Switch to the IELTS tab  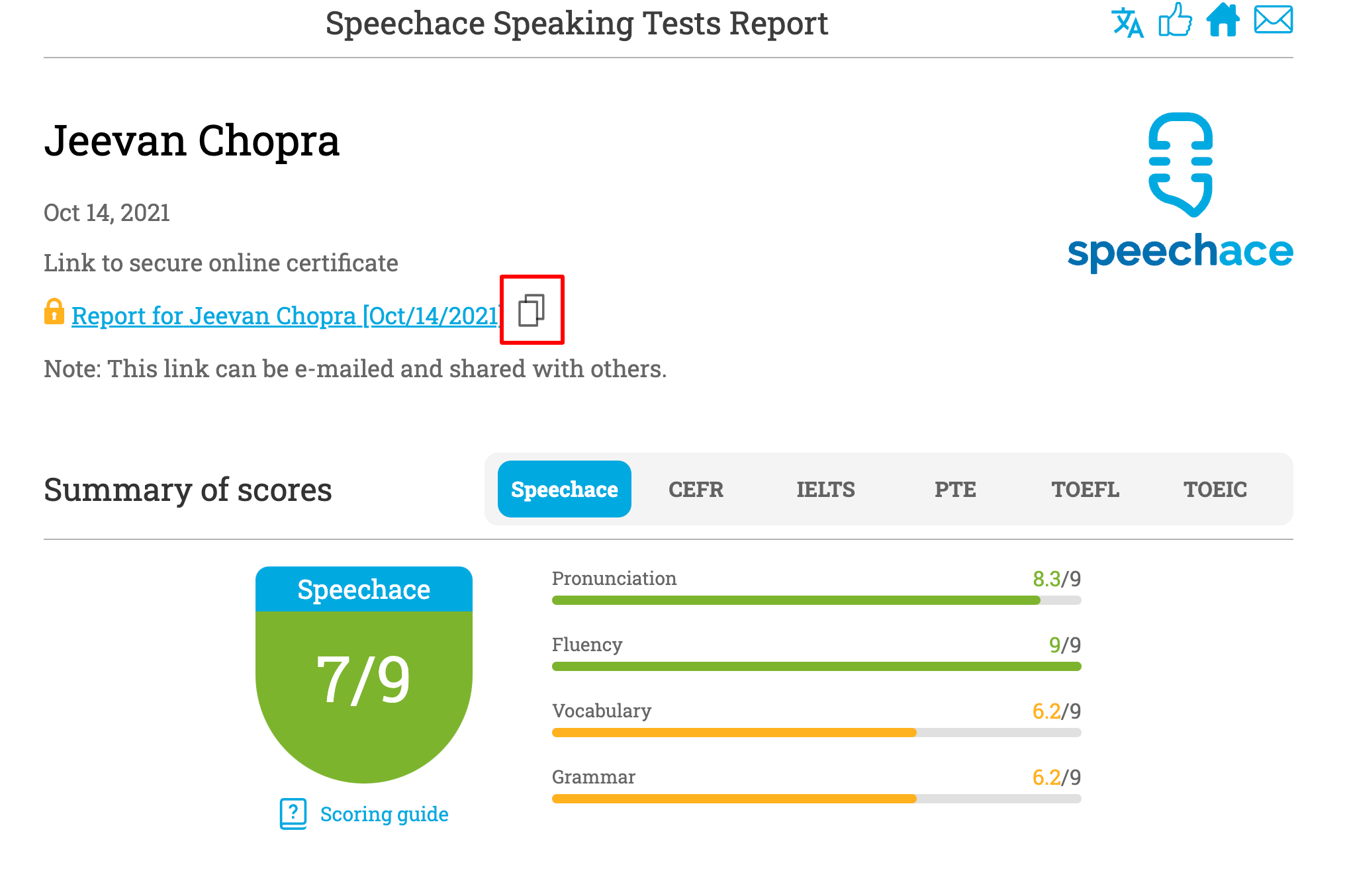[x=825, y=489]
